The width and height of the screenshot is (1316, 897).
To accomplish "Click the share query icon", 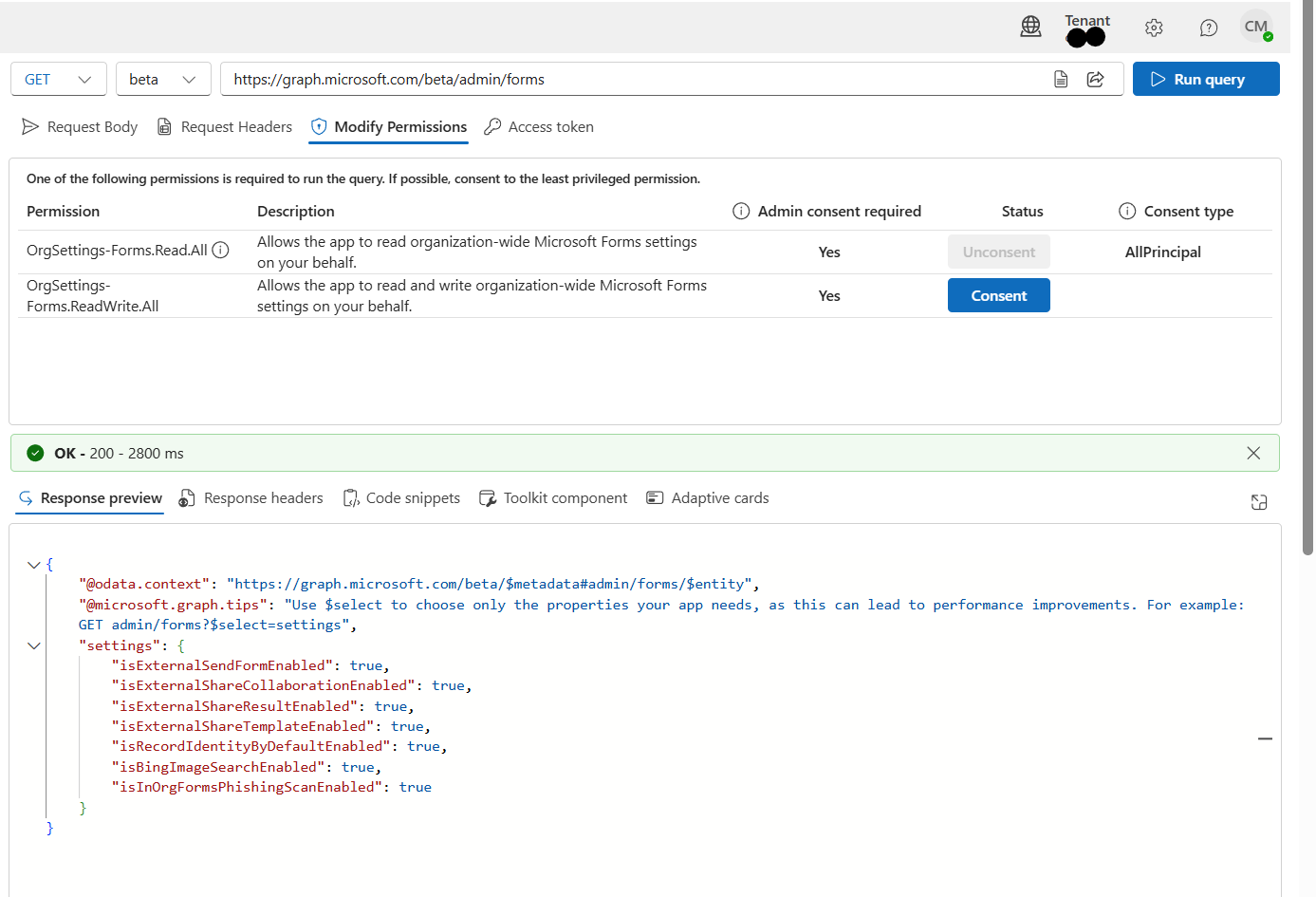I will tap(1096, 79).
